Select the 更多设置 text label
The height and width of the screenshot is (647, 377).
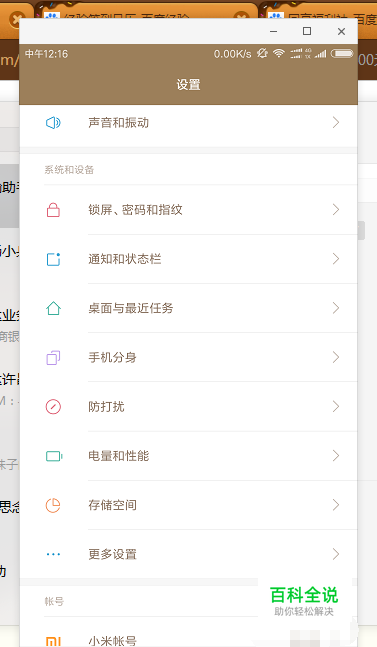112,554
